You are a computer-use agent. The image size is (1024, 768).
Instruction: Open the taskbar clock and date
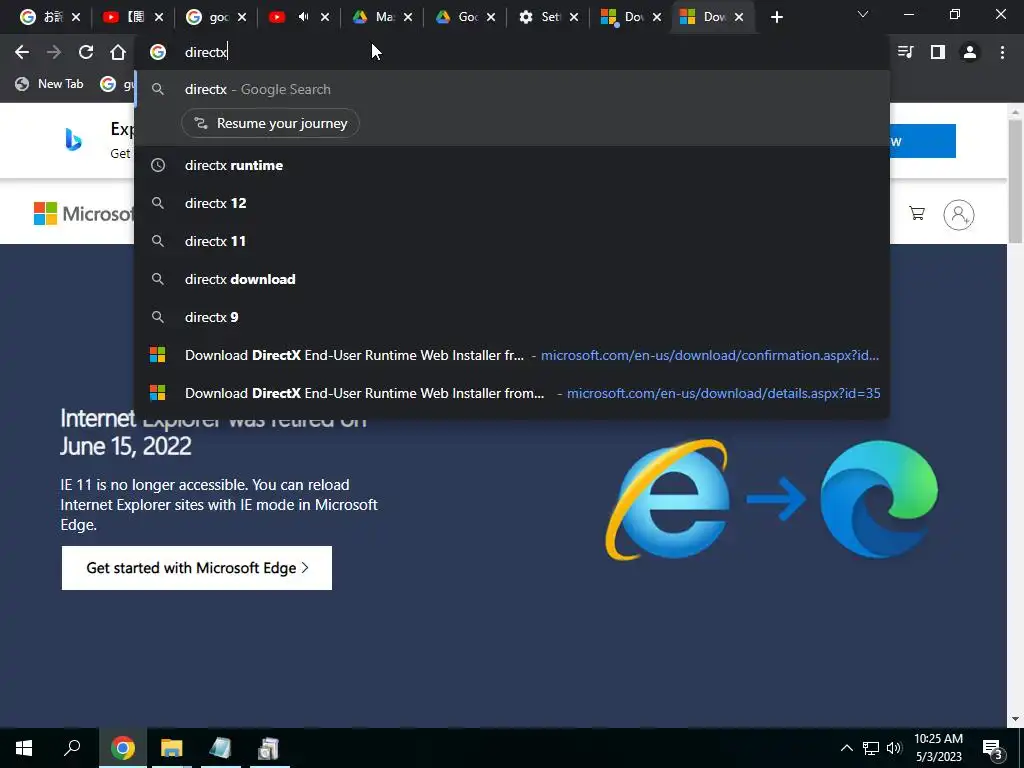pyautogui.click(x=938, y=748)
